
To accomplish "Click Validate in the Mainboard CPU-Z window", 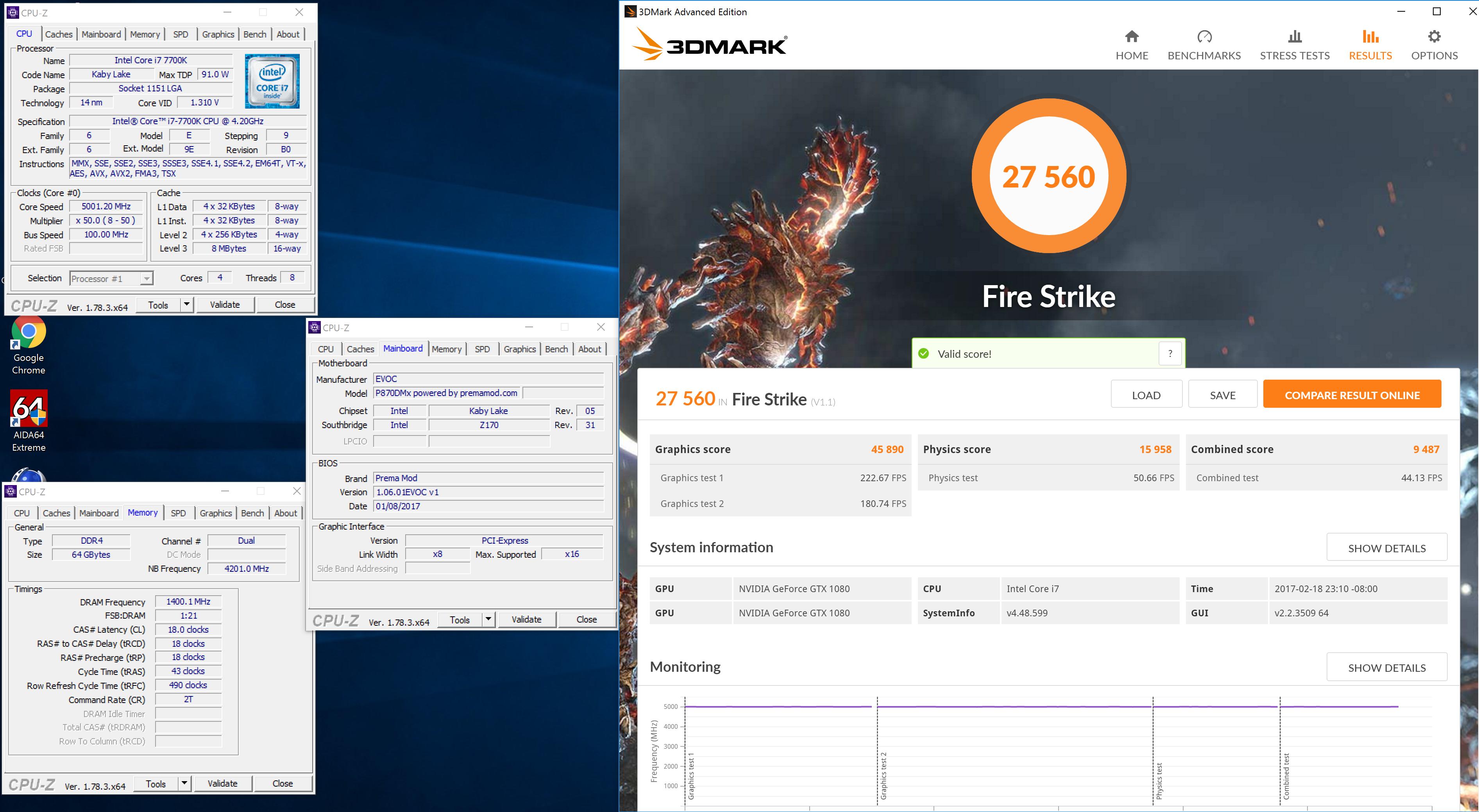I will click(526, 619).
